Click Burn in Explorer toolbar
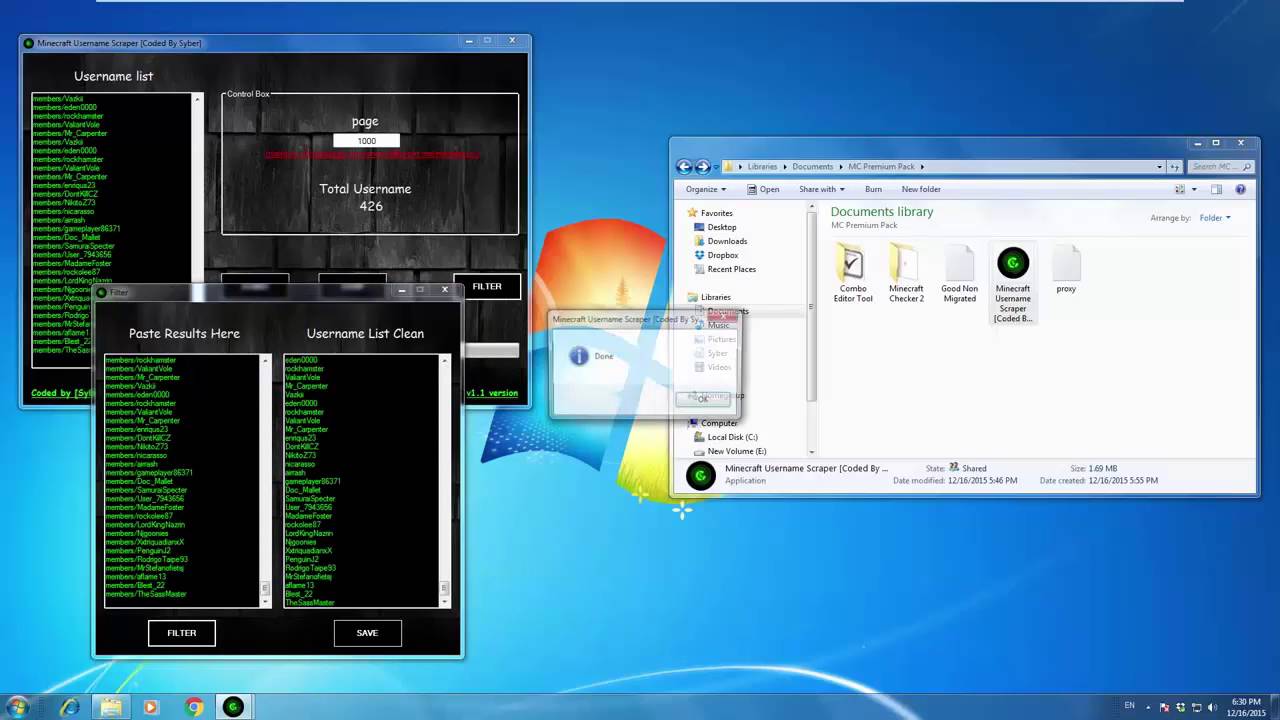This screenshot has height=720, width=1280. [873, 189]
